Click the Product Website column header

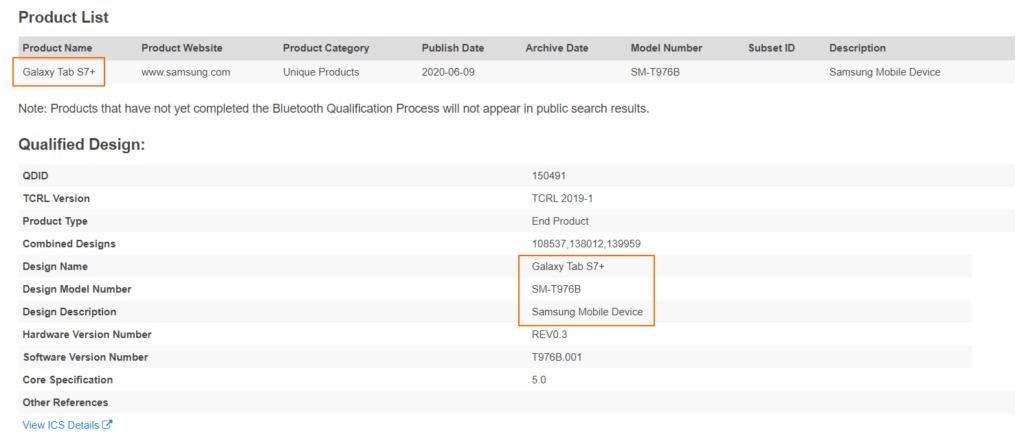[x=182, y=48]
